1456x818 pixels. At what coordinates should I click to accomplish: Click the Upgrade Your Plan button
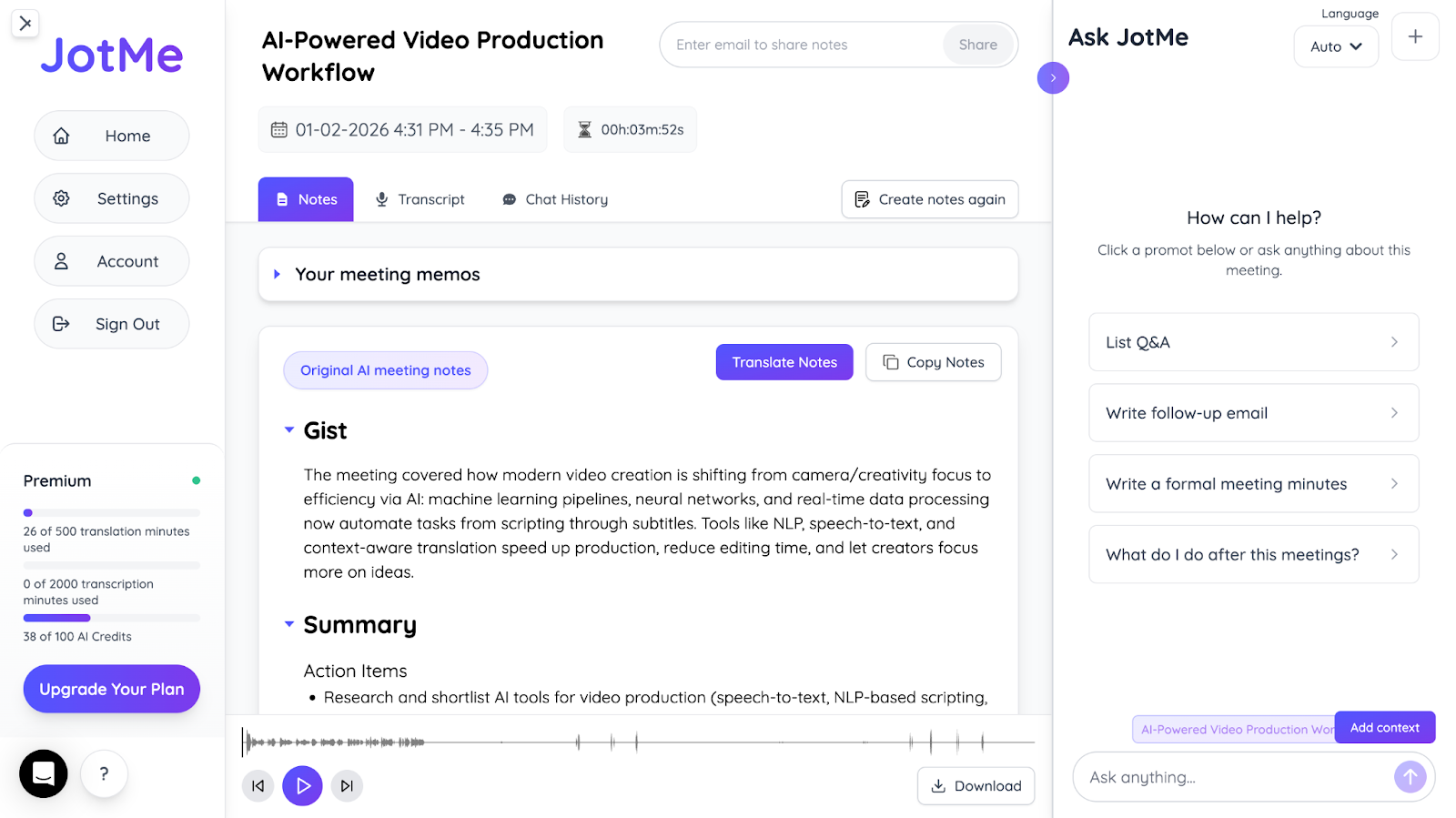pyautogui.click(x=112, y=689)
